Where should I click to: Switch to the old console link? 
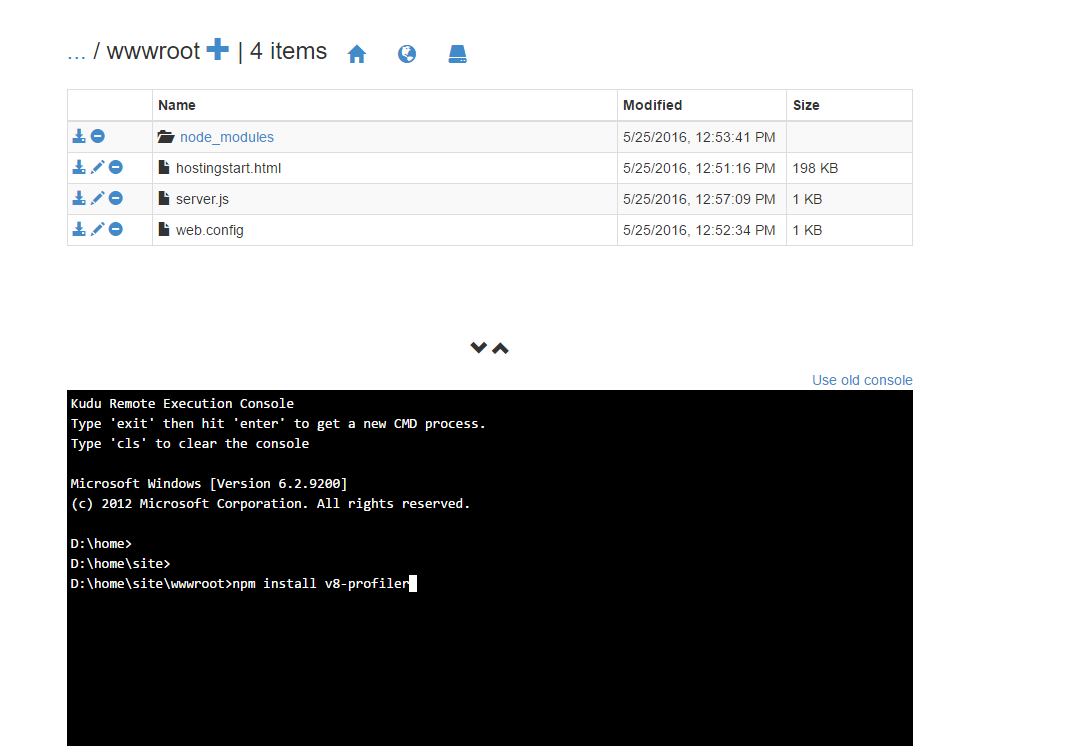862,380
